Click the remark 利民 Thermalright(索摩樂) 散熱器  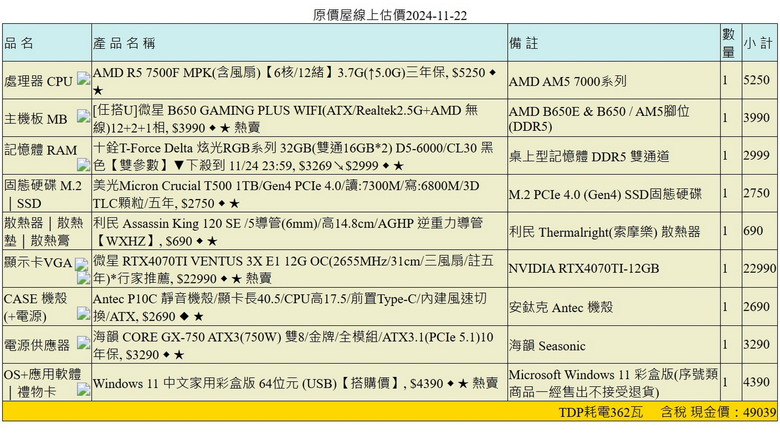604,232
